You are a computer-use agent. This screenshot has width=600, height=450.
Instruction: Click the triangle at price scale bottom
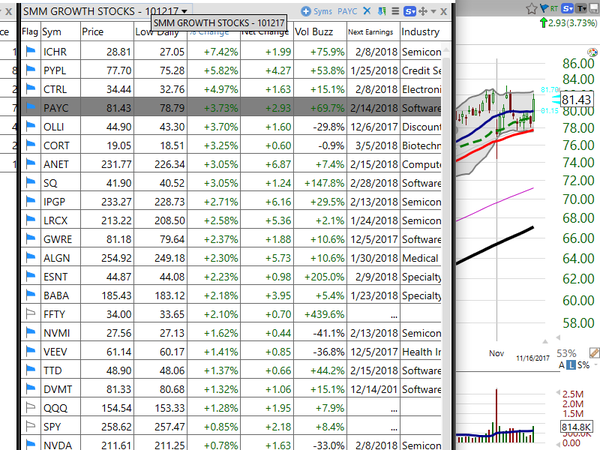(558, 337)
